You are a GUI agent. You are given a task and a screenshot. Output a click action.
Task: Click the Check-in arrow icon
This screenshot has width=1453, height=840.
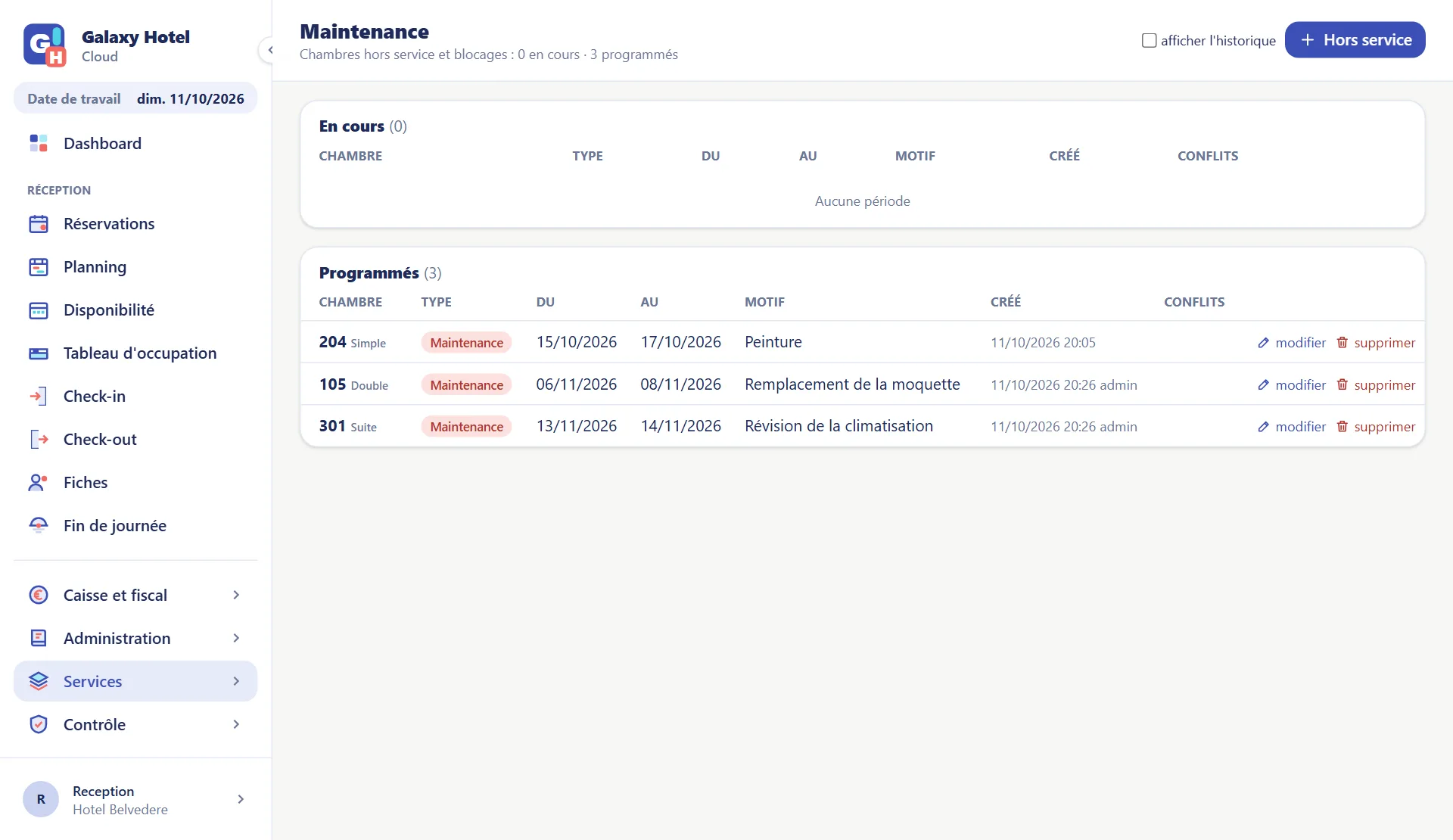click(x=39, y=397)
